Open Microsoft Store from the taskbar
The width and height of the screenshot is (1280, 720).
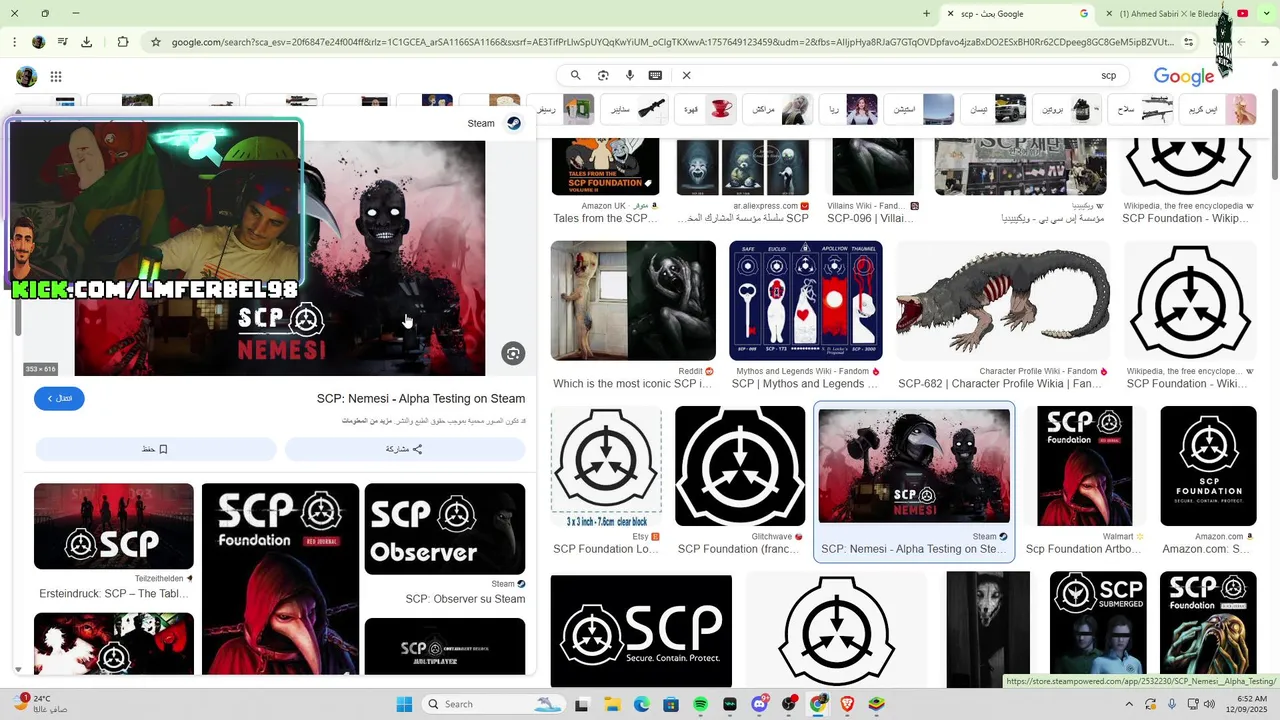(x=671, y=704)
